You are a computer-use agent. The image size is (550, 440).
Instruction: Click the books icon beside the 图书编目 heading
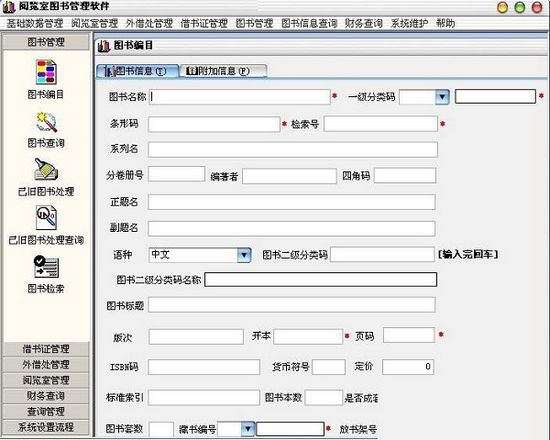tap(104, 46)
